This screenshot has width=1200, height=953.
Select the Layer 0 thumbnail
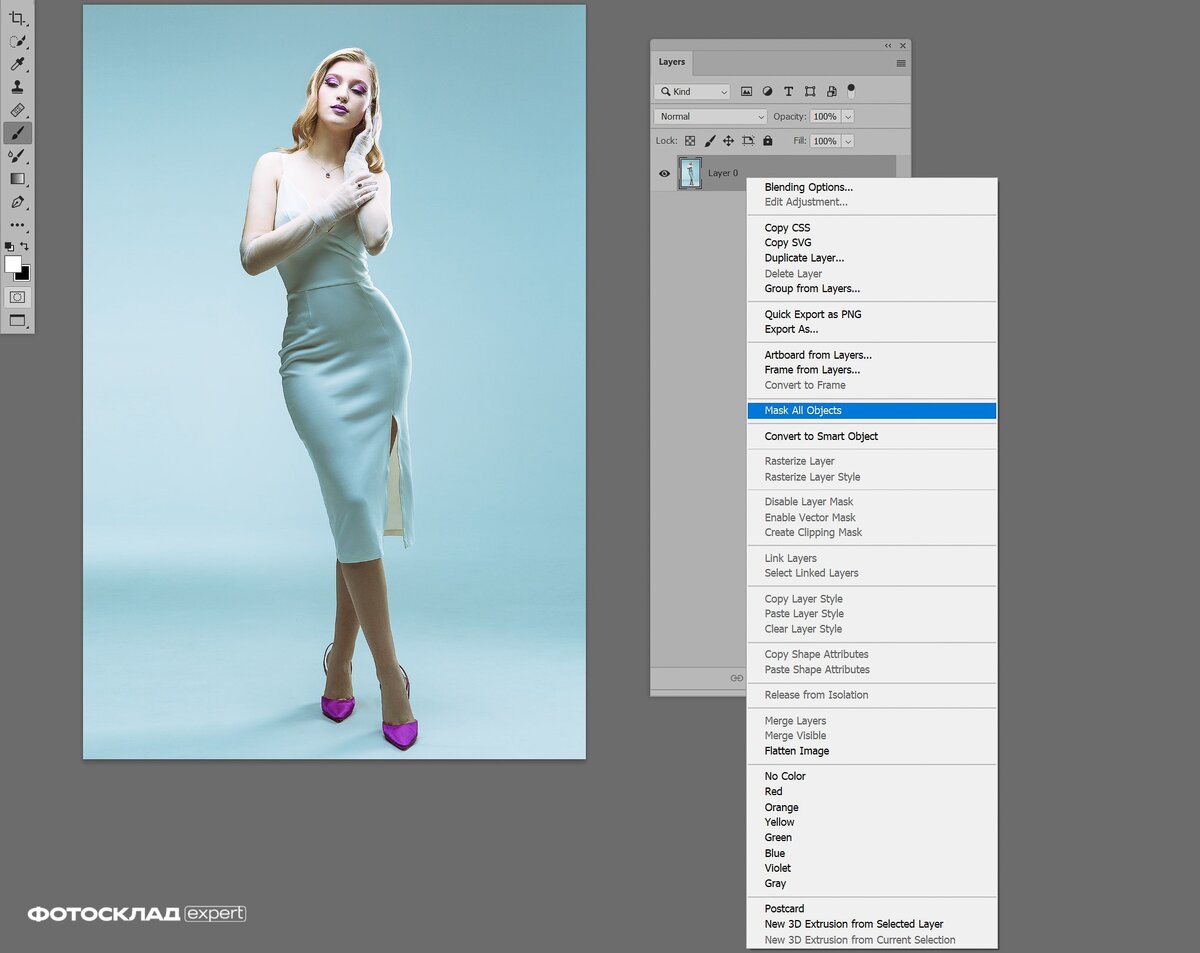tap(690, 173)
